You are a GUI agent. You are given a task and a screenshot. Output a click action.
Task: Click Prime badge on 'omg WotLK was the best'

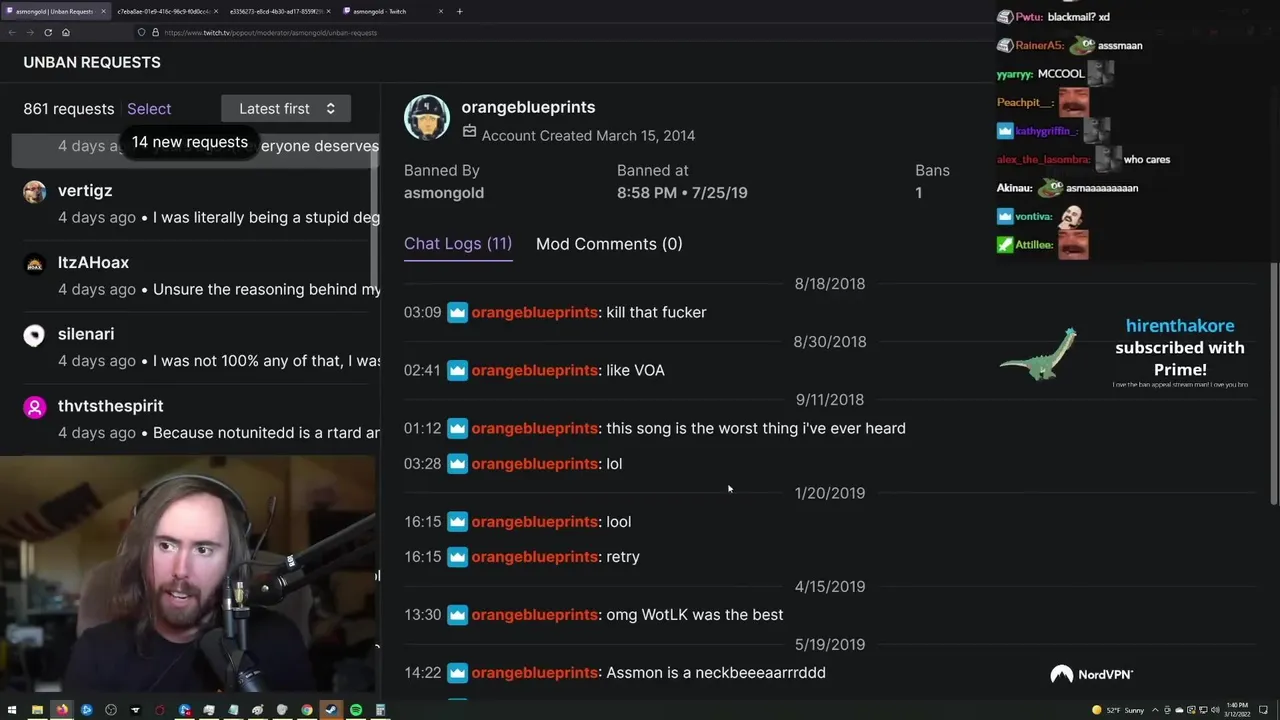click(457, 614)
